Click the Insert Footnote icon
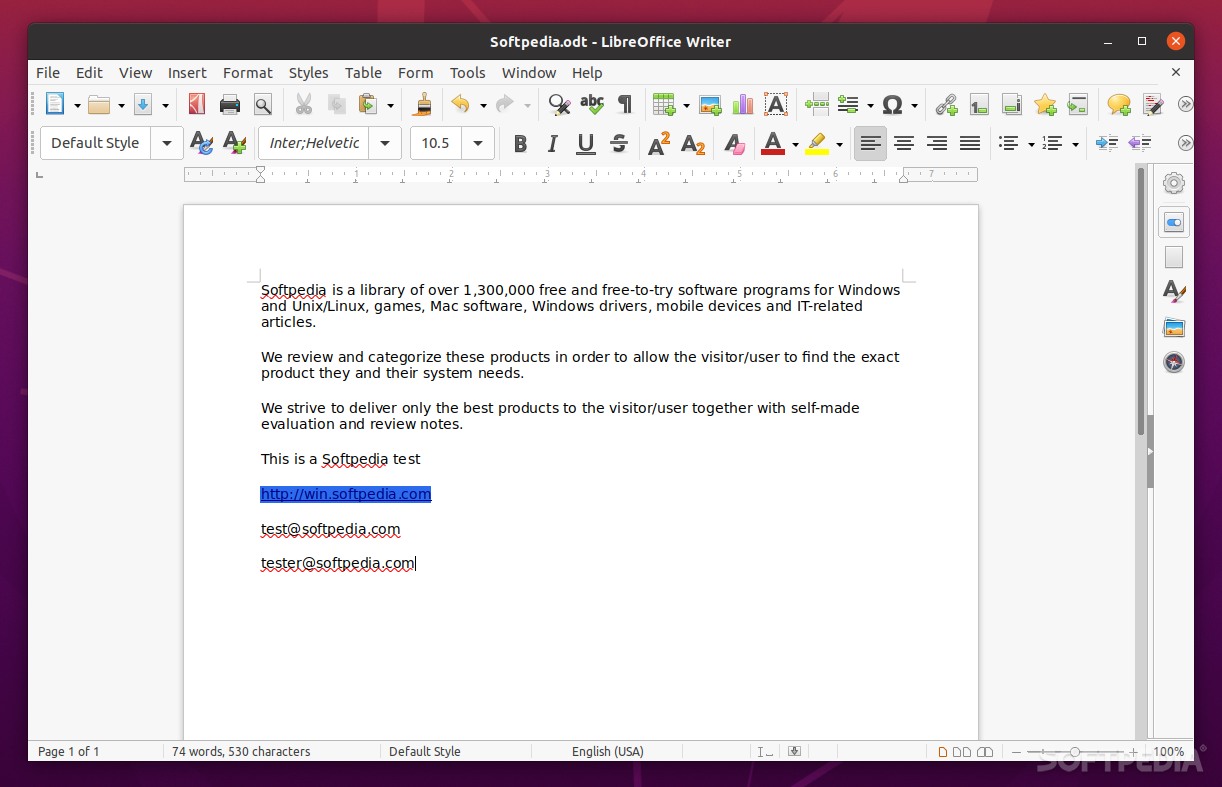 pos(979,104)
